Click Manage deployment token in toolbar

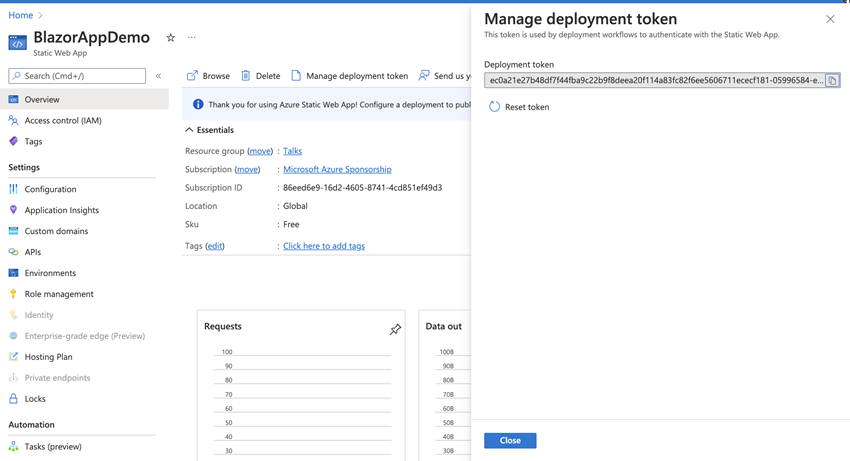pyautogui.click(x=350, y=76)
